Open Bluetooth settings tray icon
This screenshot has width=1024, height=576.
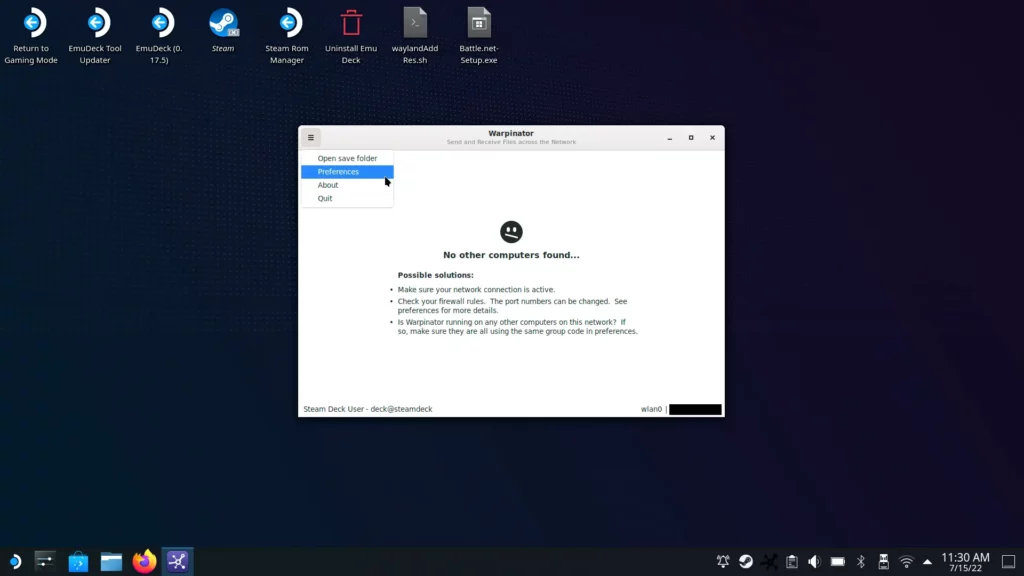pos(861,562)
